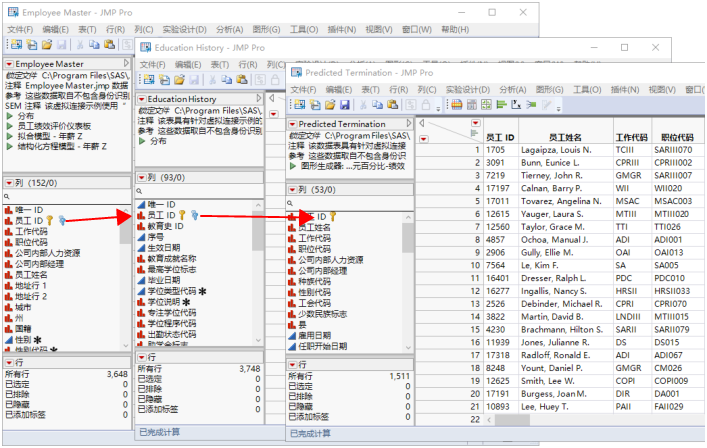Collapse Predicted Termination table panel with right arrow

coord(409,123)
